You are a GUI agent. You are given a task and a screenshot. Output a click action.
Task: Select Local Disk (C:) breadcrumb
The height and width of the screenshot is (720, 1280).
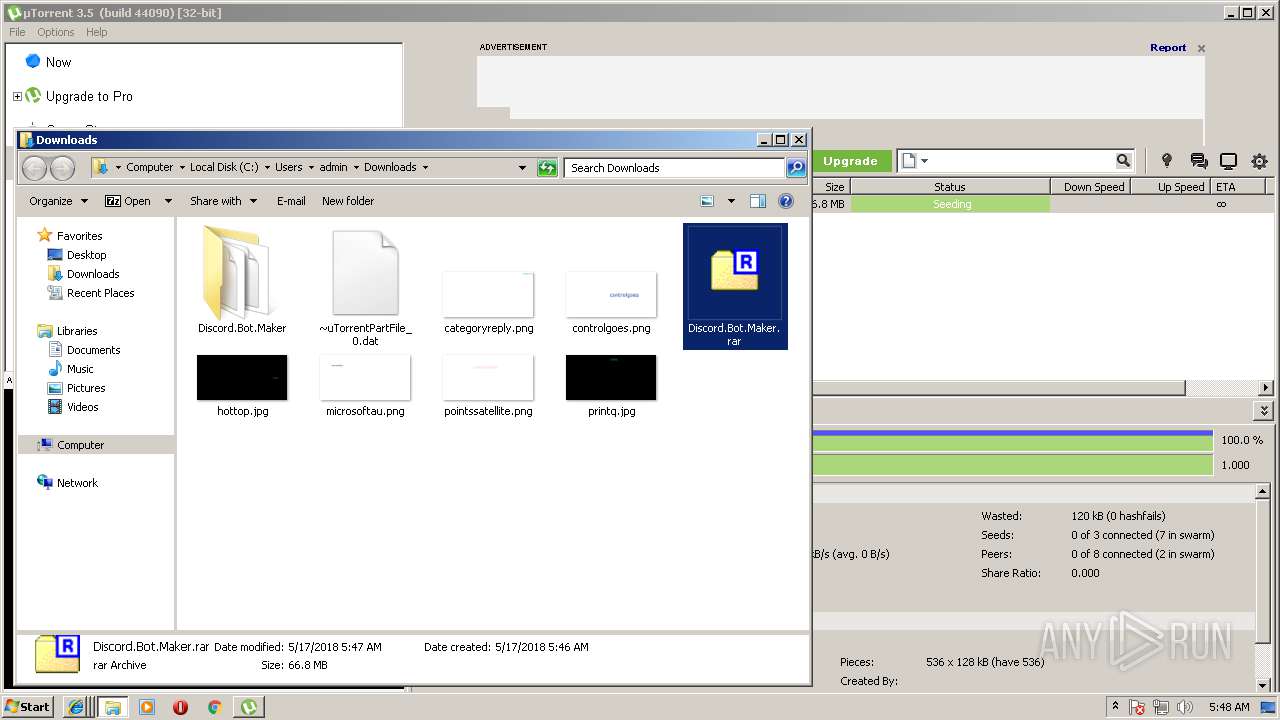point(224,168)
